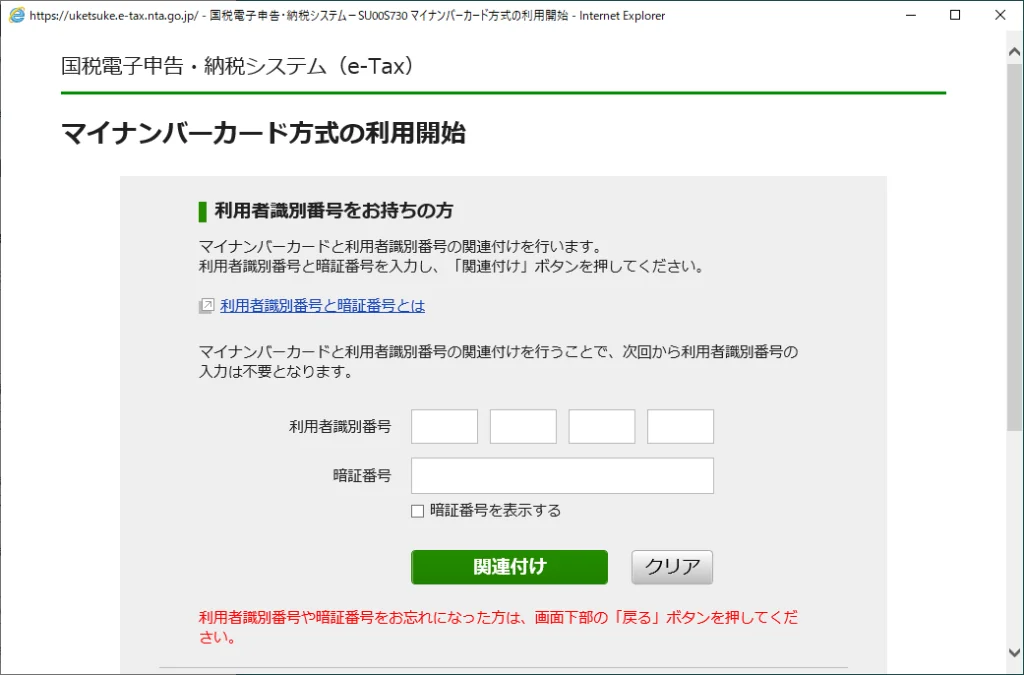Open the 利用者識別番号と暗証番号とは link
The width and height of the screenshot is (1024, 675).
[x=320, y=305]
